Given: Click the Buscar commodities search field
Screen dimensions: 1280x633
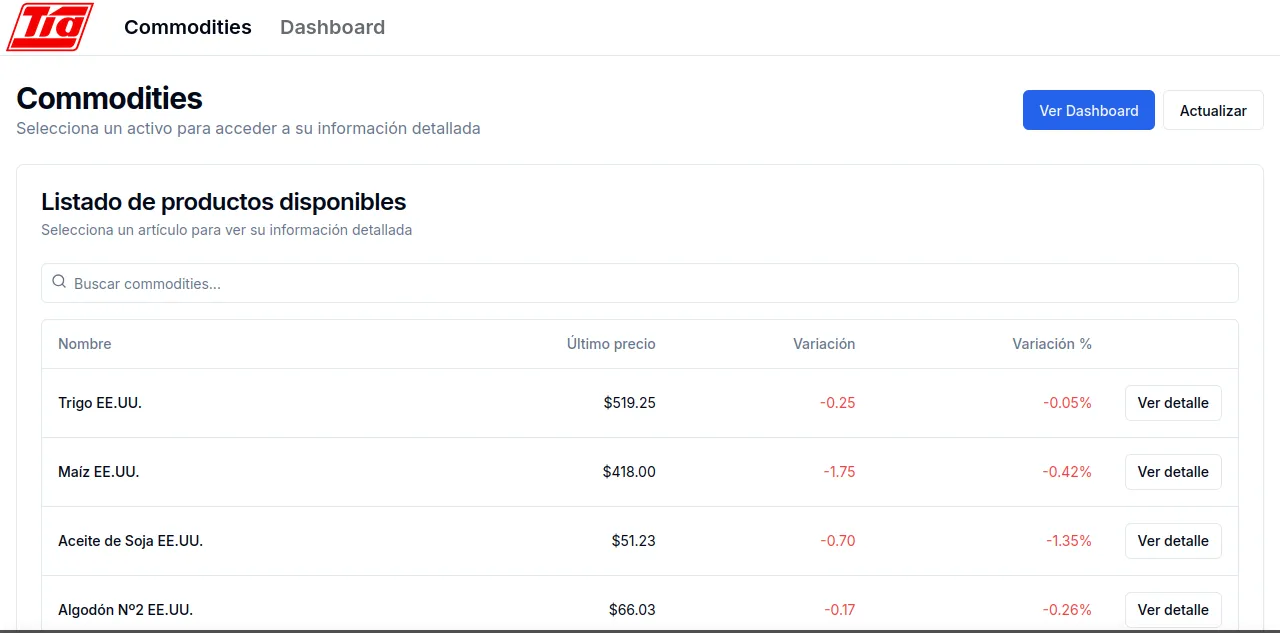Looking at the screenshot, I should (640, 283).
